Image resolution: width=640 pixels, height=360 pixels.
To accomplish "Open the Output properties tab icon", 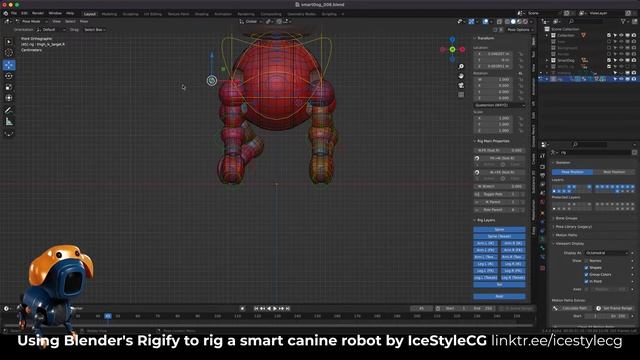I will 542,176.
